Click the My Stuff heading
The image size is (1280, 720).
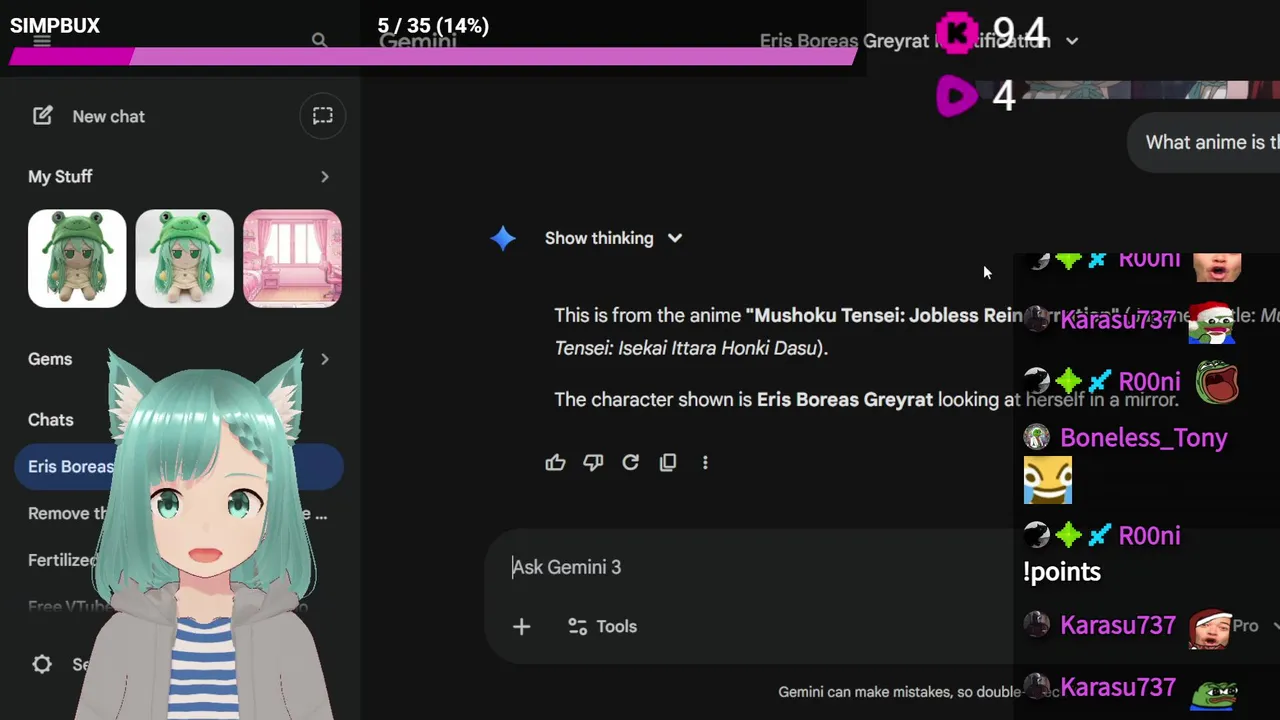point(60,176)
